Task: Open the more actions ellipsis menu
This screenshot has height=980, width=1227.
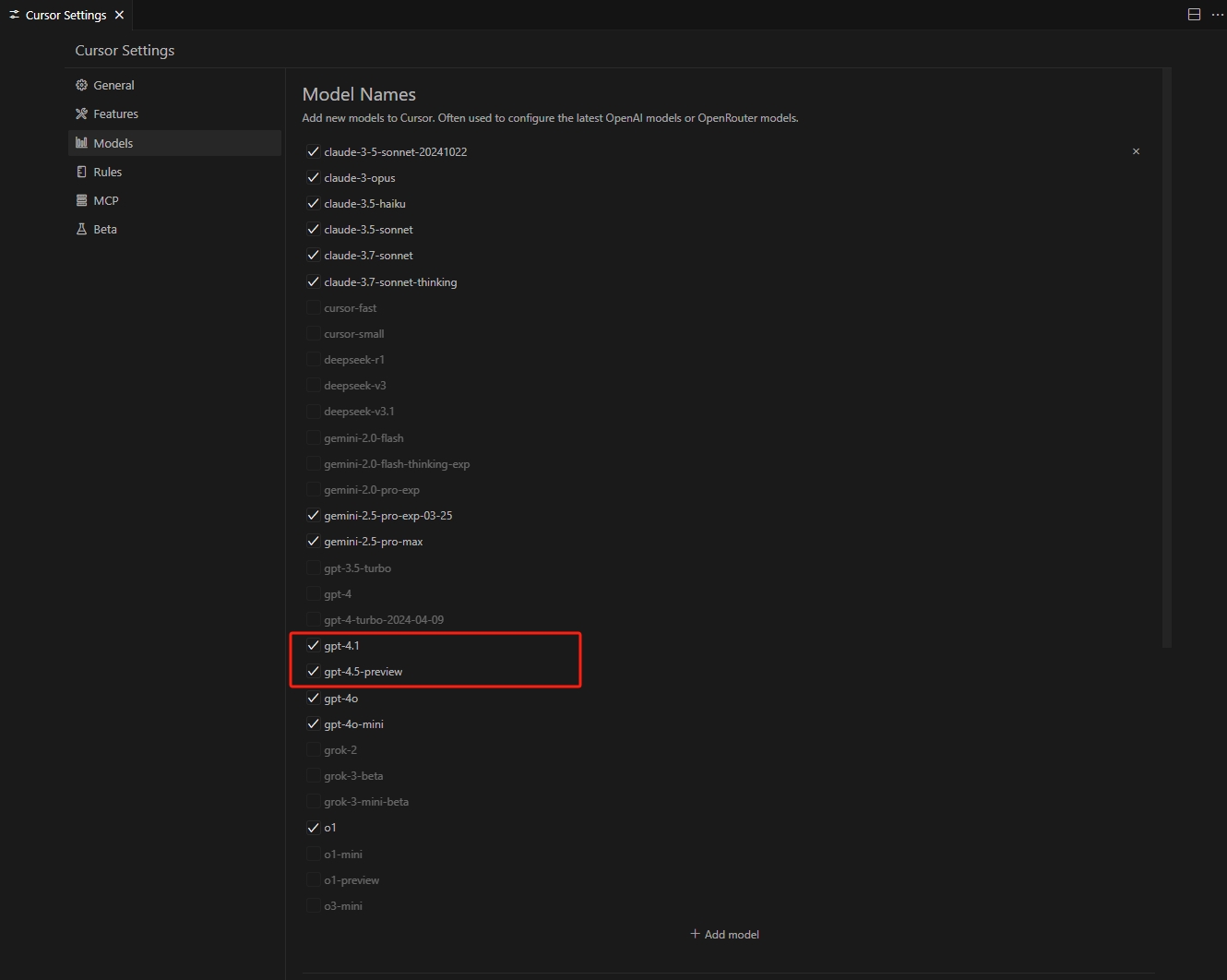Action: tap(1217, 15)
